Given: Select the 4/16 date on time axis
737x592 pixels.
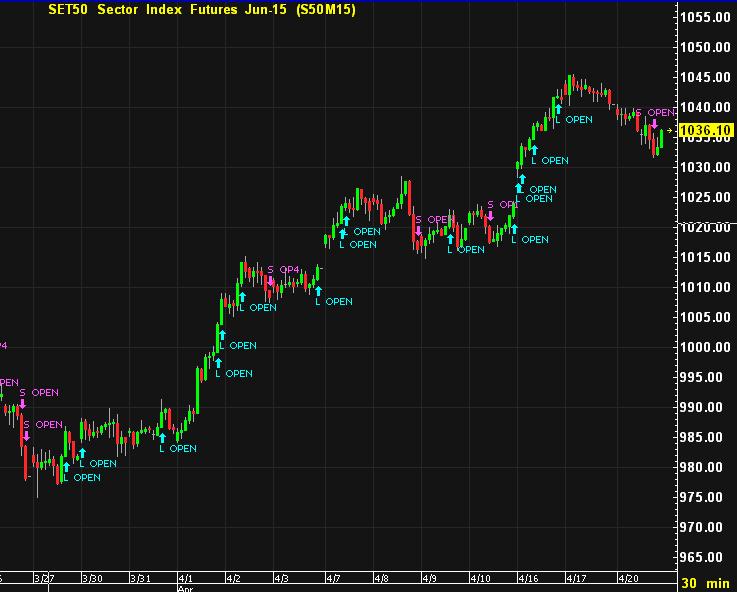Looking at the screenshot, I should [x=527, y=578].
